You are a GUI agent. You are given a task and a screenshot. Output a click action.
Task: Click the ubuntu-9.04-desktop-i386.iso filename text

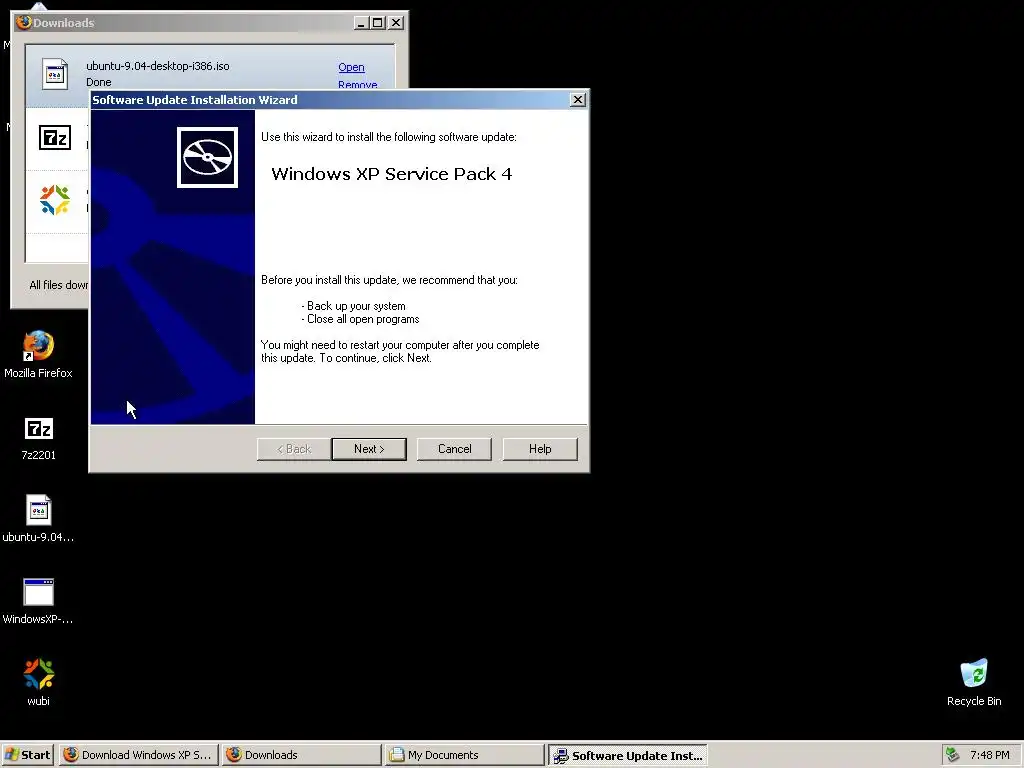[x=157, y=66]
